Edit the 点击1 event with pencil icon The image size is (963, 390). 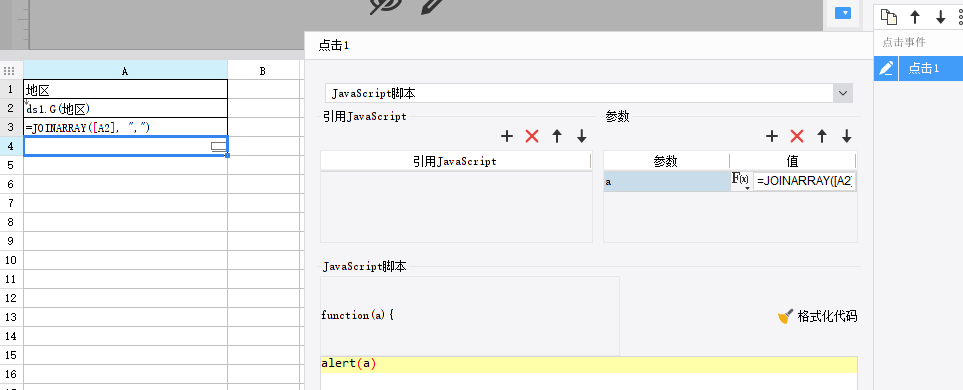(x=886, y=68)
